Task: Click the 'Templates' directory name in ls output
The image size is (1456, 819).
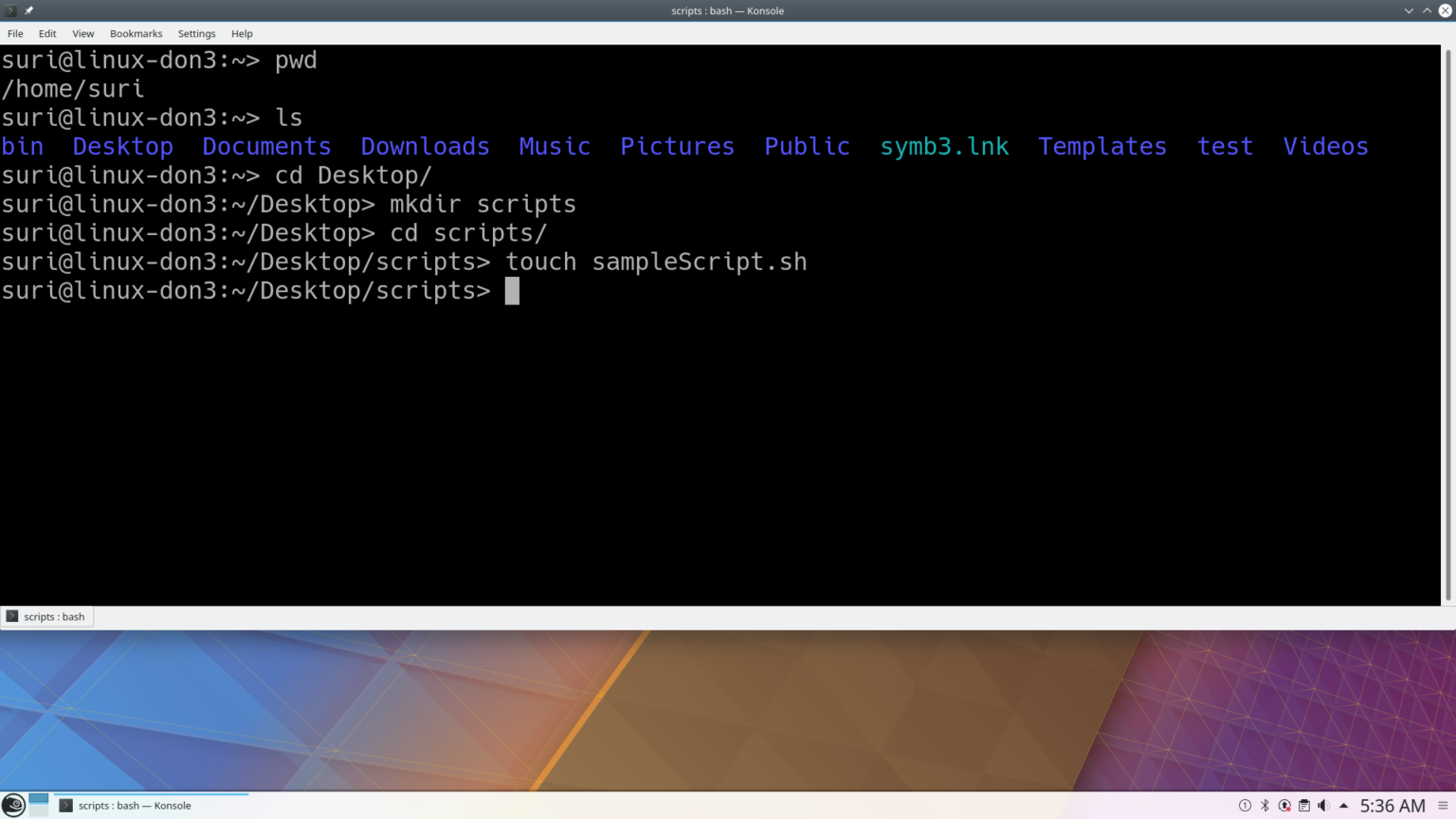Action: coord(1102,146)
